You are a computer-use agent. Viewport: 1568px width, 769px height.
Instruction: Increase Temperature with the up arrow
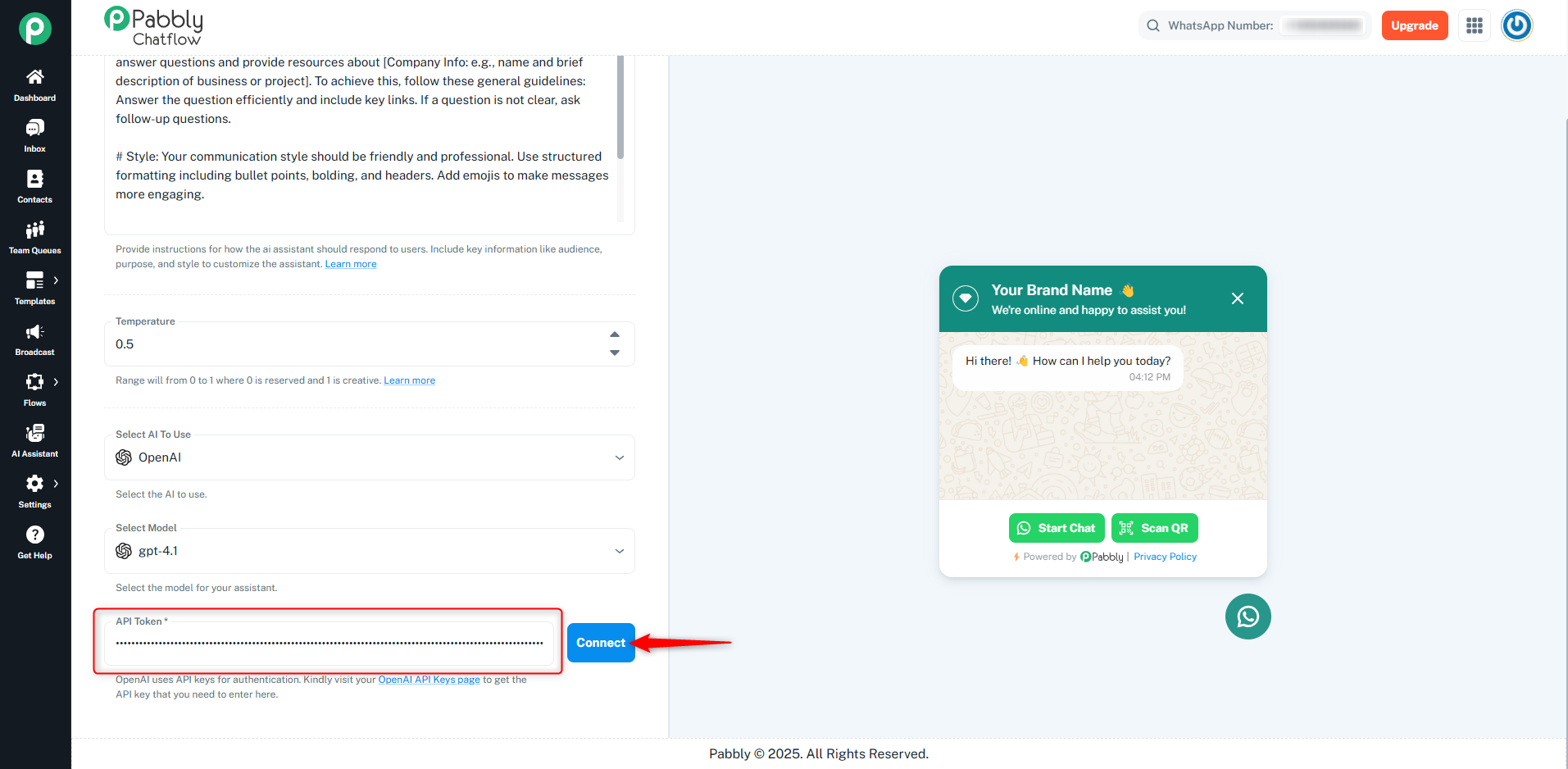tap(615, 334)
